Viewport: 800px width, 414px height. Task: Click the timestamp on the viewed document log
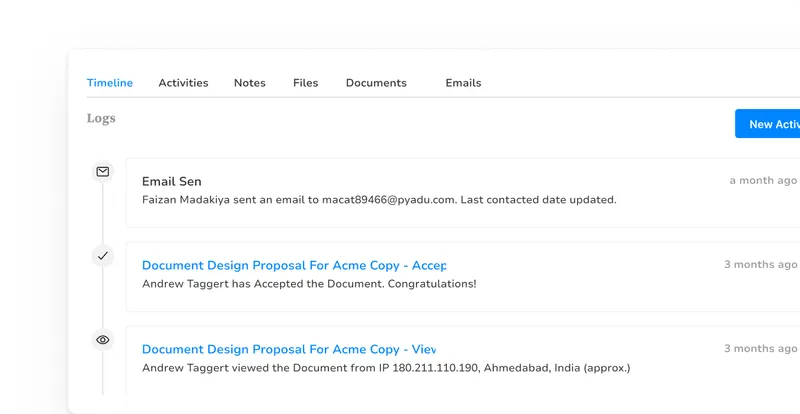(x=760, y=349)
